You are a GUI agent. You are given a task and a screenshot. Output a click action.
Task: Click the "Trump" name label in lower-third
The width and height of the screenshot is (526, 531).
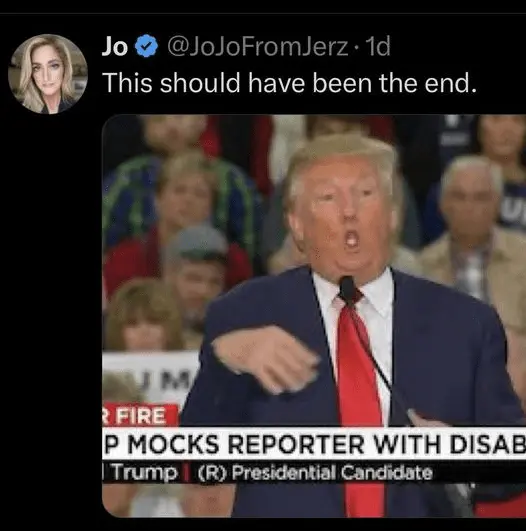pos(145,472)
